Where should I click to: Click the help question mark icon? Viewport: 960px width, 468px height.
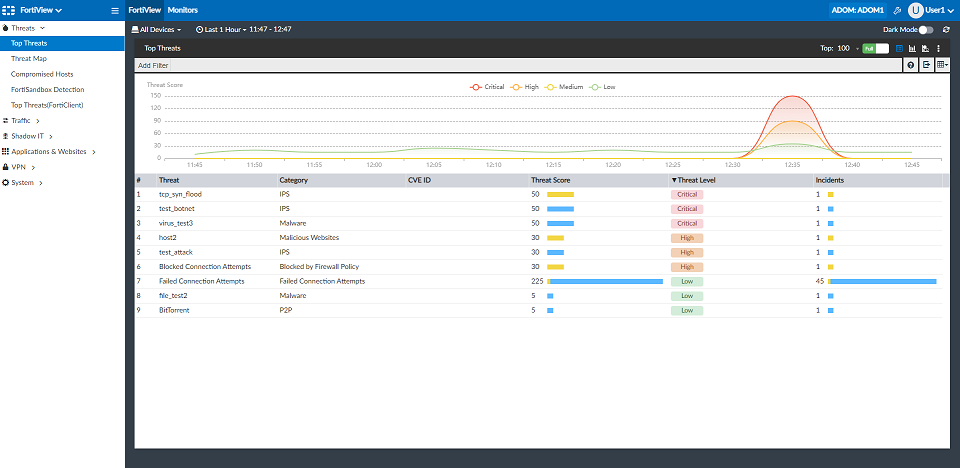point(911,65)
